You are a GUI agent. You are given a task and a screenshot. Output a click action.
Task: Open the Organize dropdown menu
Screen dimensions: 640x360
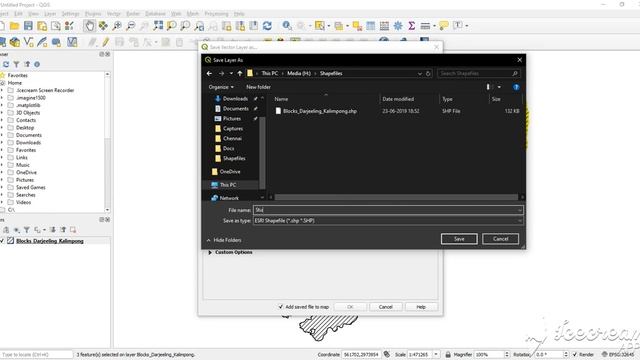(221, 87)
